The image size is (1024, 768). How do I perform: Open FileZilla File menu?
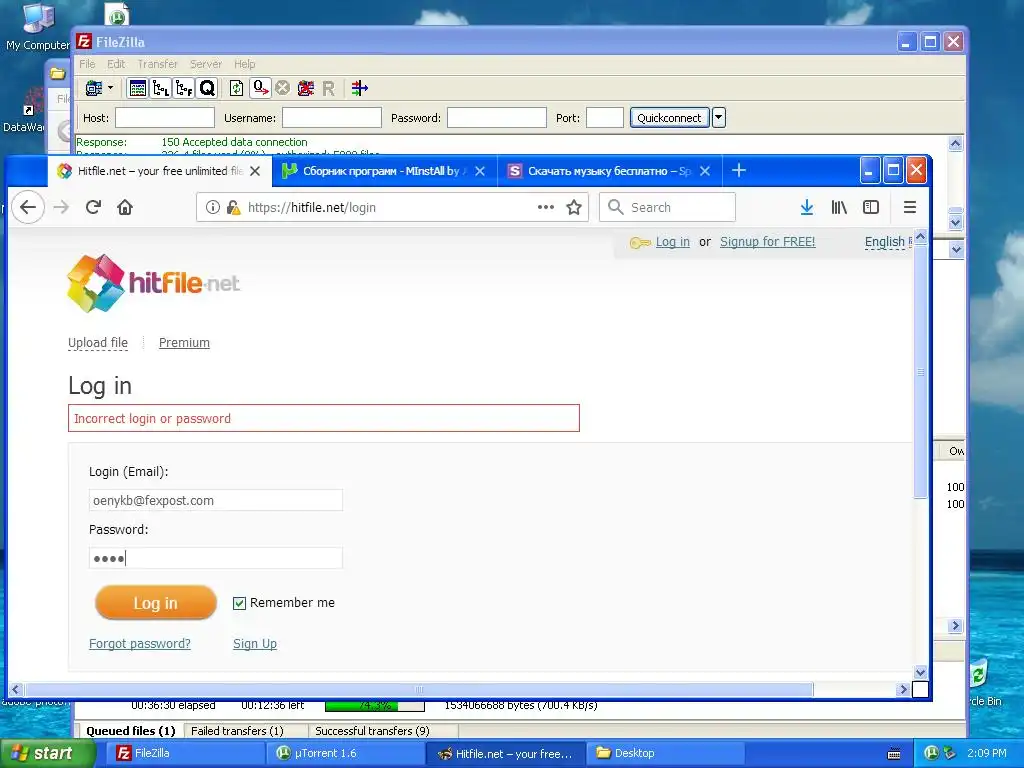pos(87,64)
